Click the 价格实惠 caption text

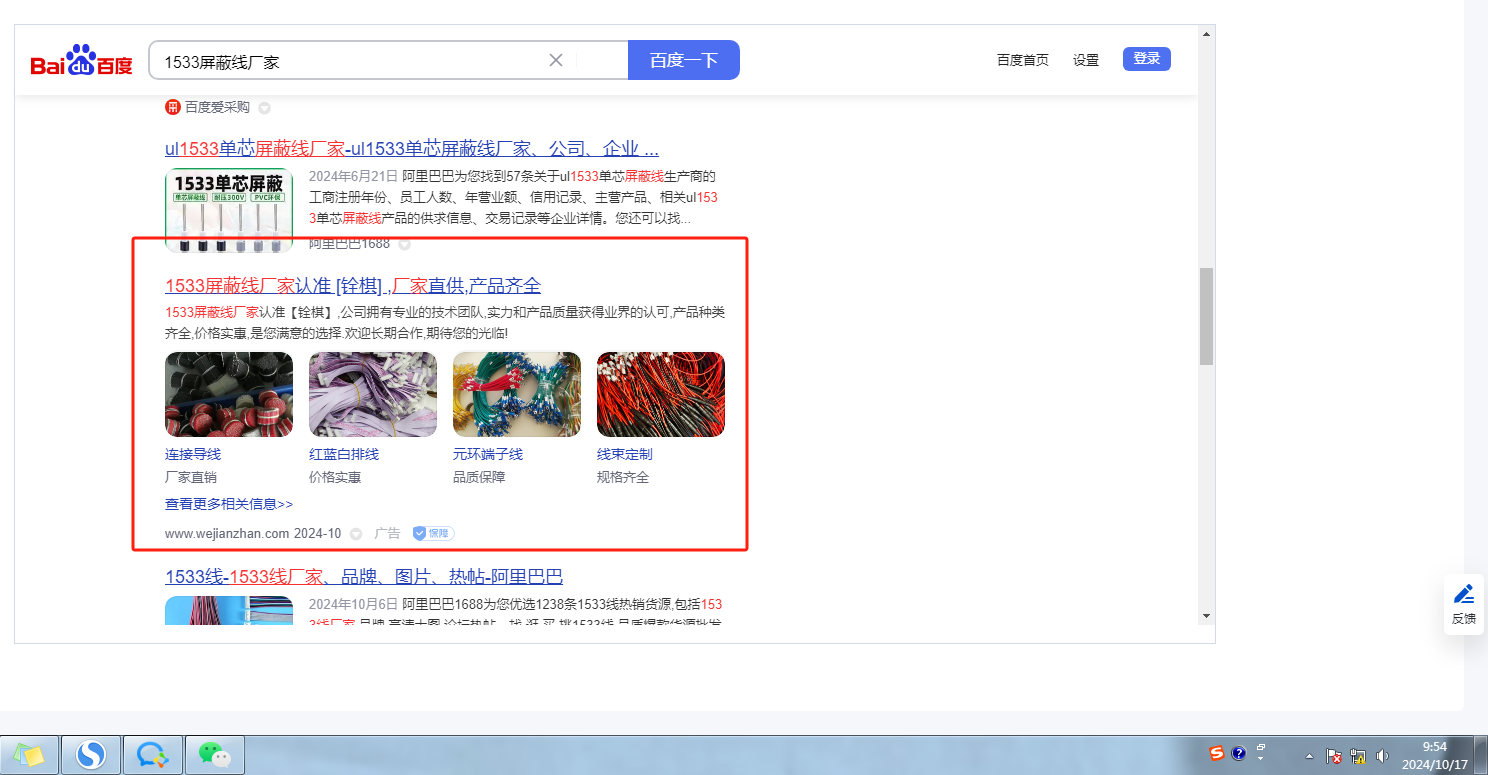[335, 477]
